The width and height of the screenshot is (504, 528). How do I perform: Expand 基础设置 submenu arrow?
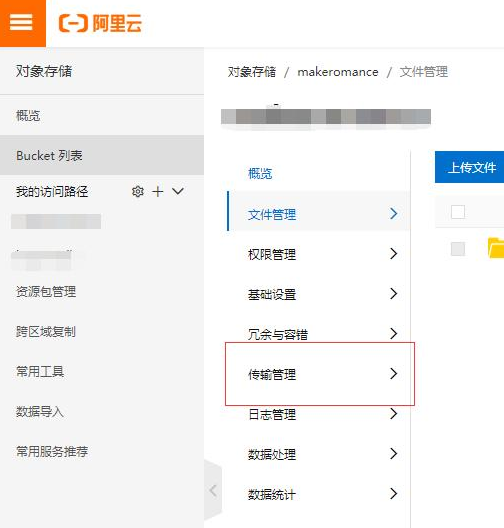click(393, 294)
